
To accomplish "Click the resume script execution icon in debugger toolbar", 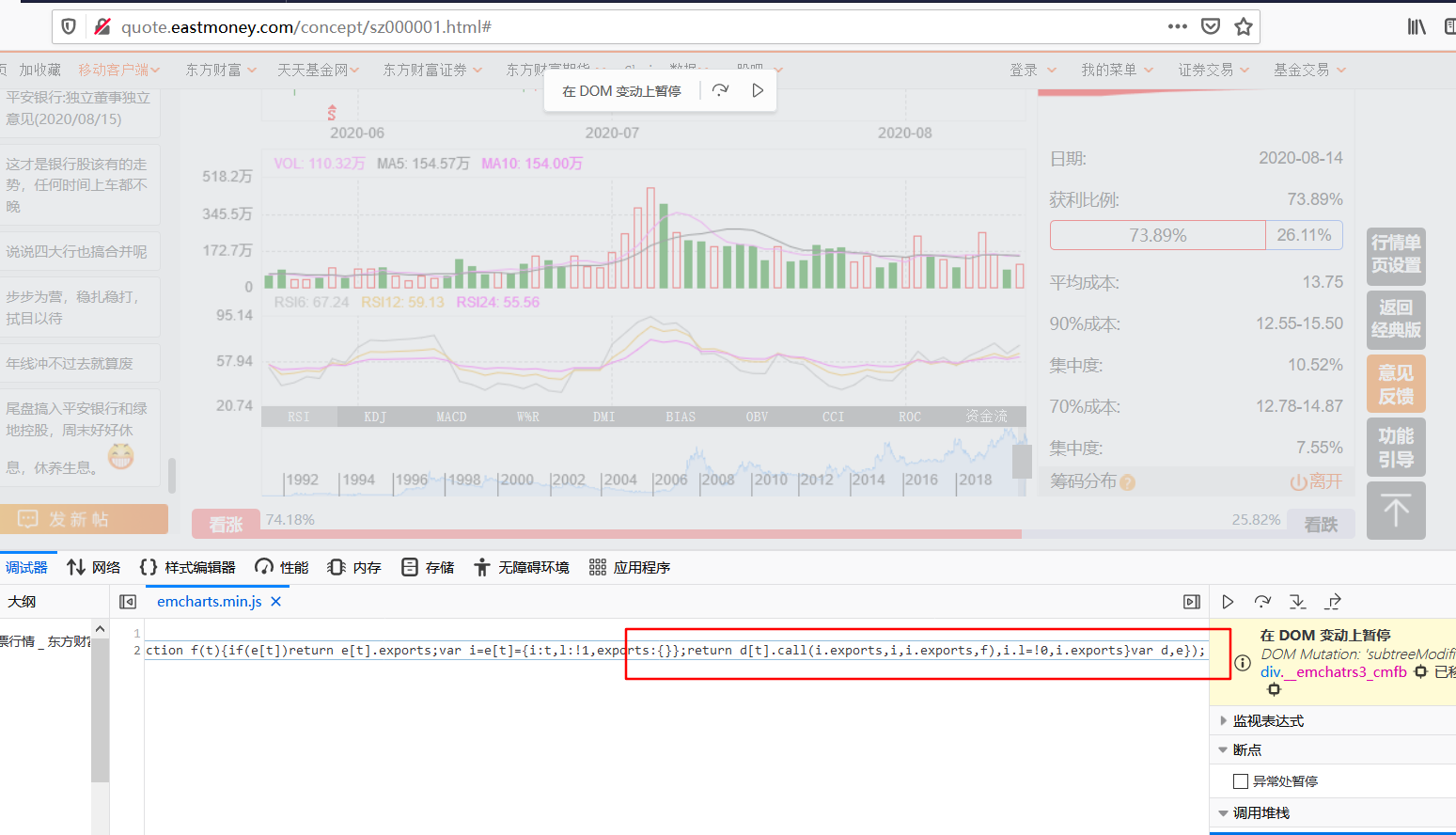I will pyautogui.click(x=1229, y=602).
